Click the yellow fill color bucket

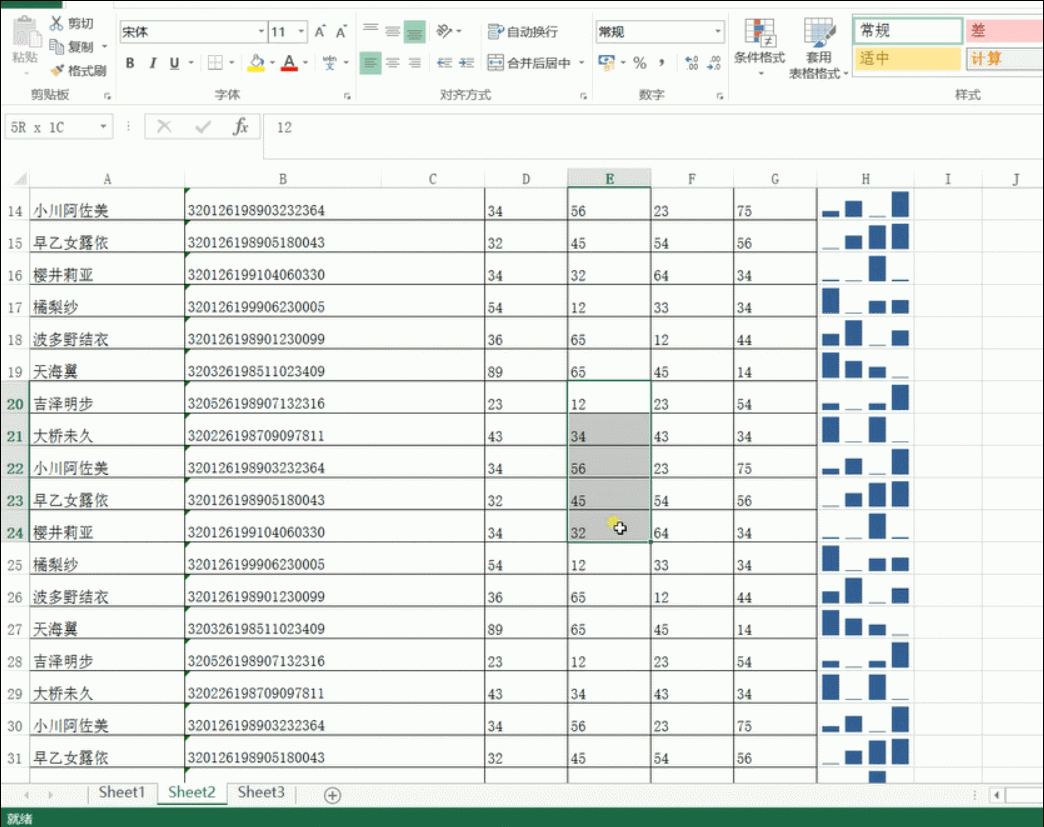point(256,63)
